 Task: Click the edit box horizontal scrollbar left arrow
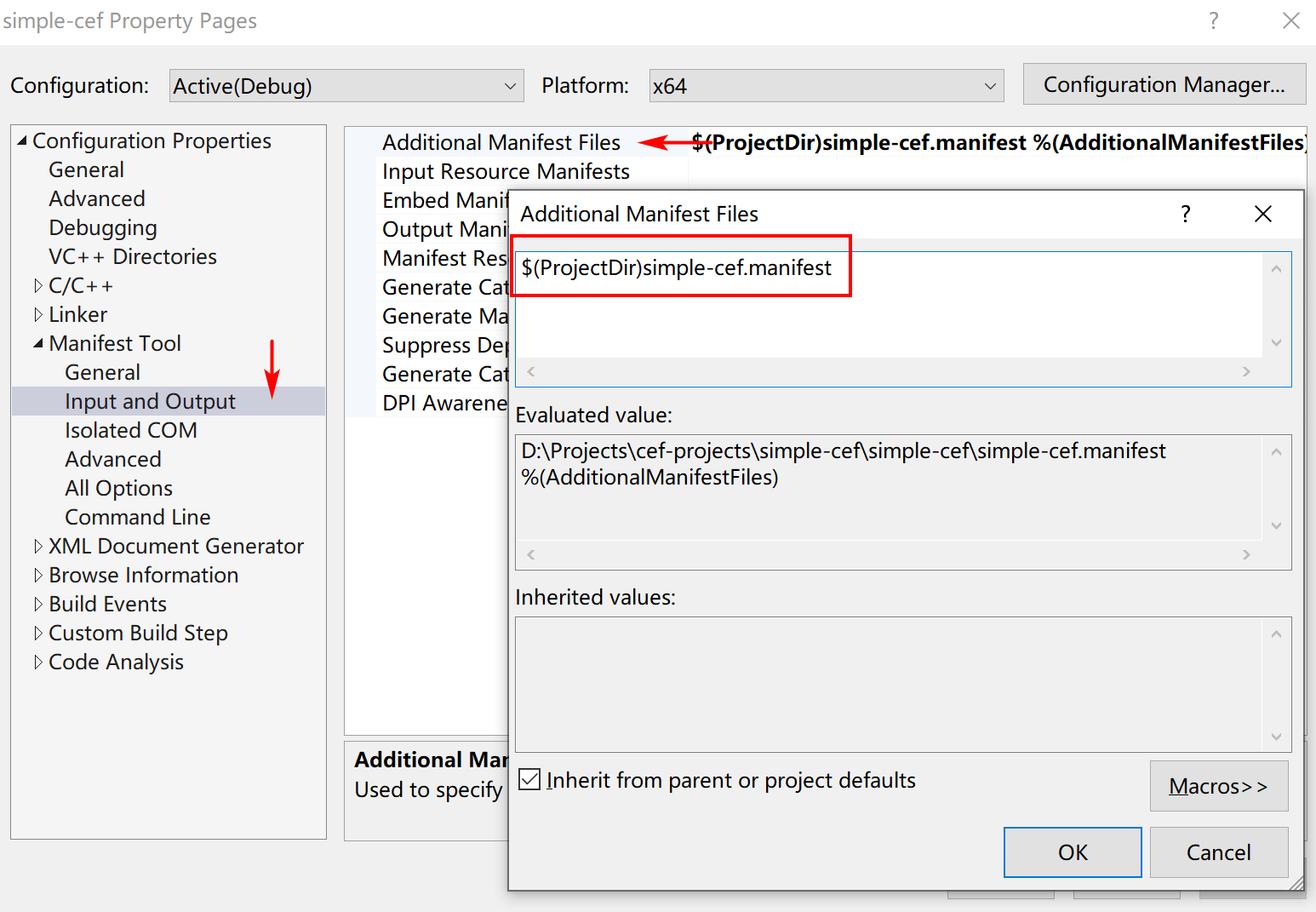pos(531,371)
